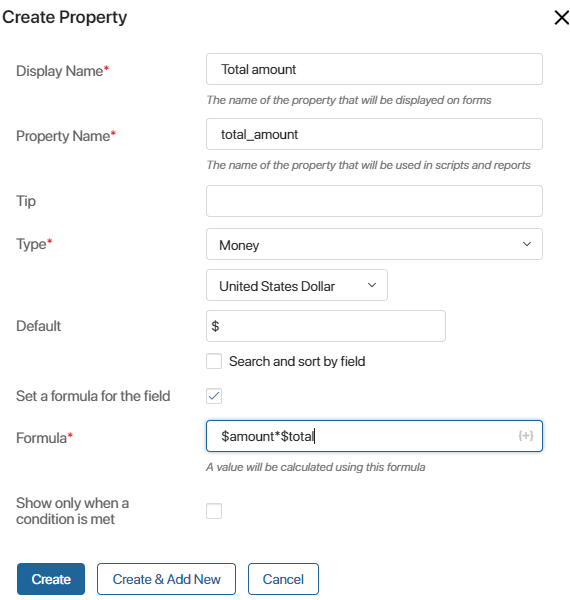Tick the Show only when condition is met checkbox
The image size is (570, 600).
pyautogui.click(x=214, y=511)
